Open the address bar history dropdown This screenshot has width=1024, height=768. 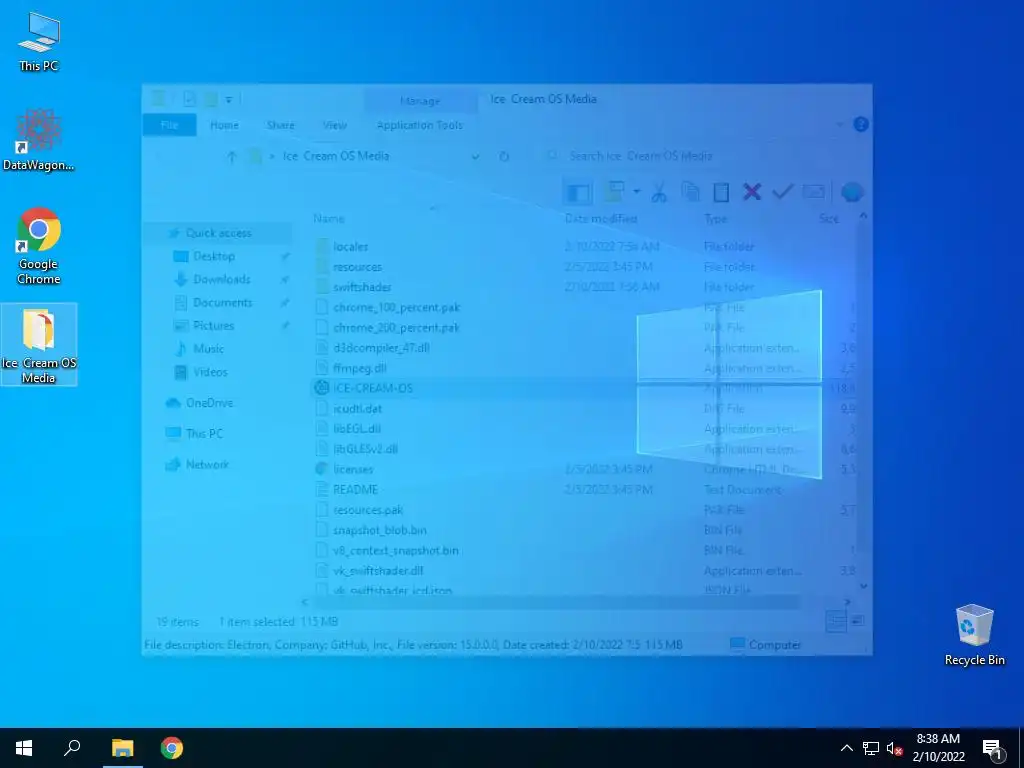[475, 157]
